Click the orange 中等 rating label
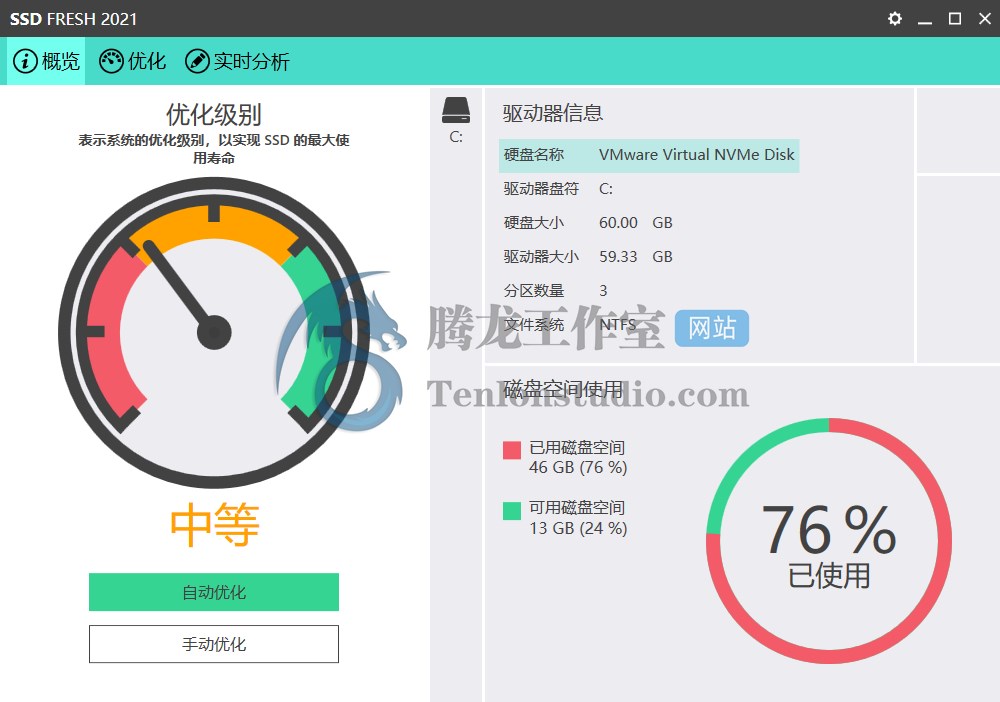This screenshot has height=702, width=1000. click(214, 524)
